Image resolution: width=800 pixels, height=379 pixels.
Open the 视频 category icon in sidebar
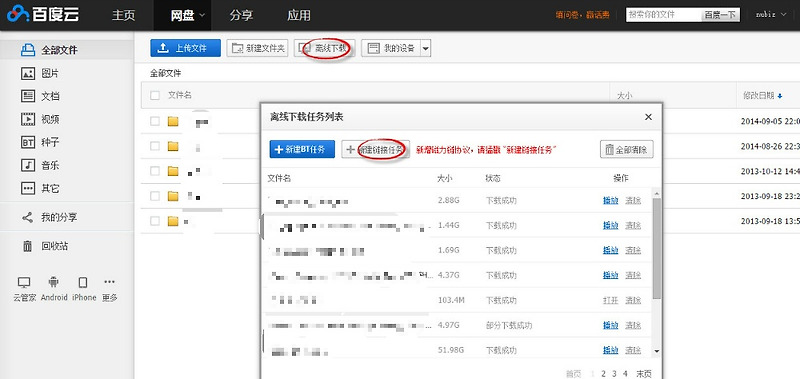coord(28,119)
